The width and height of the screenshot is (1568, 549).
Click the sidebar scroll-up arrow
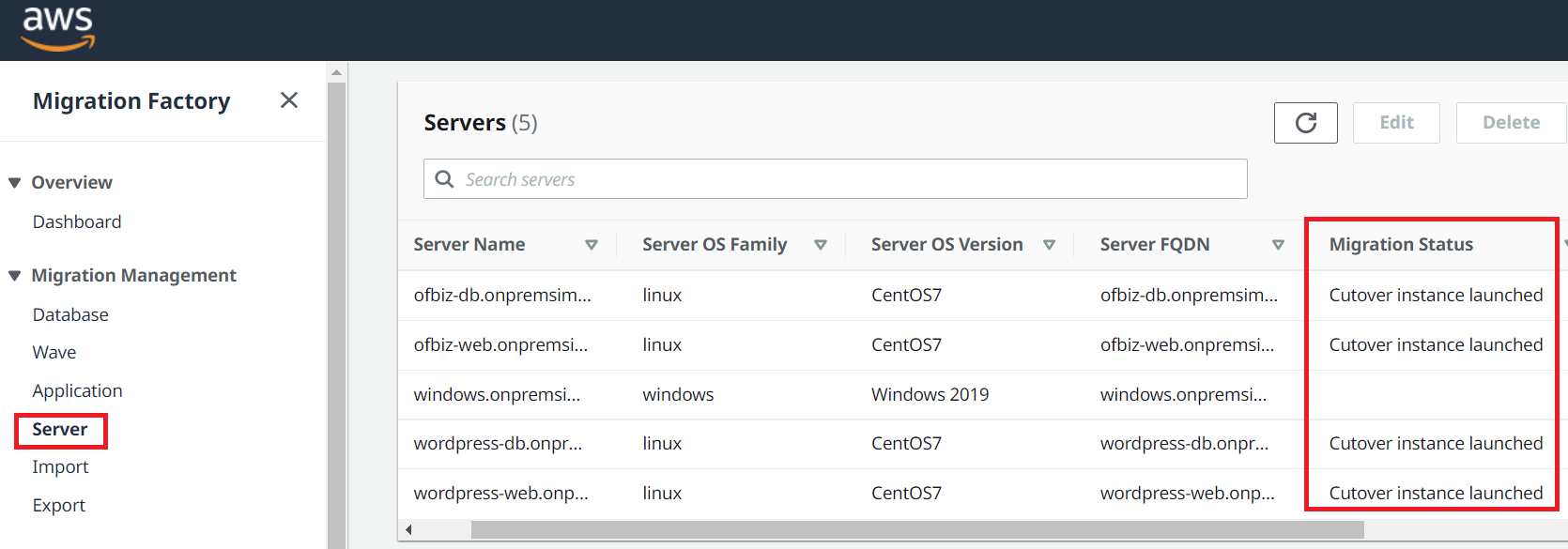(x=337, y=72)
